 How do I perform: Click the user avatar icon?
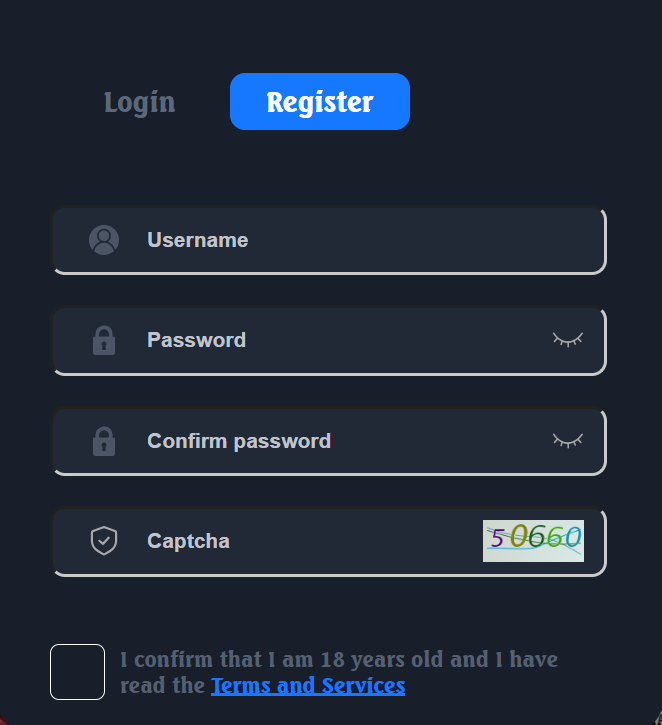[x=104, y=240]
